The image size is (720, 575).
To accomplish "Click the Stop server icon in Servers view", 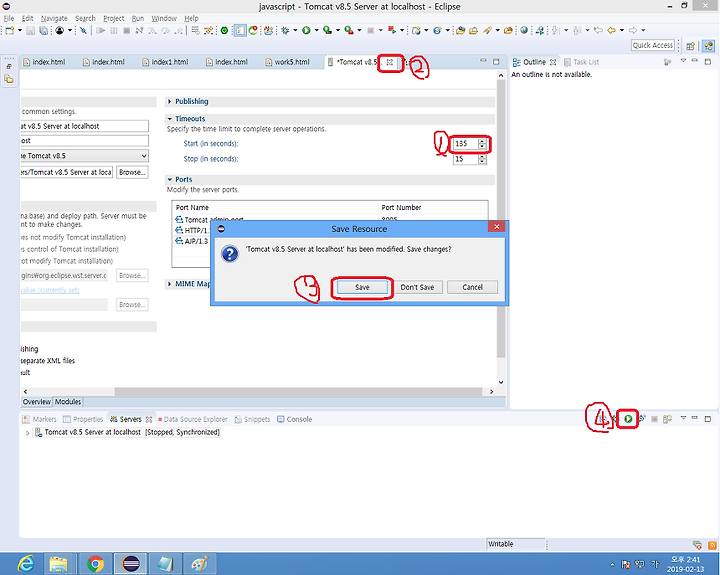I will pos(655,419).
